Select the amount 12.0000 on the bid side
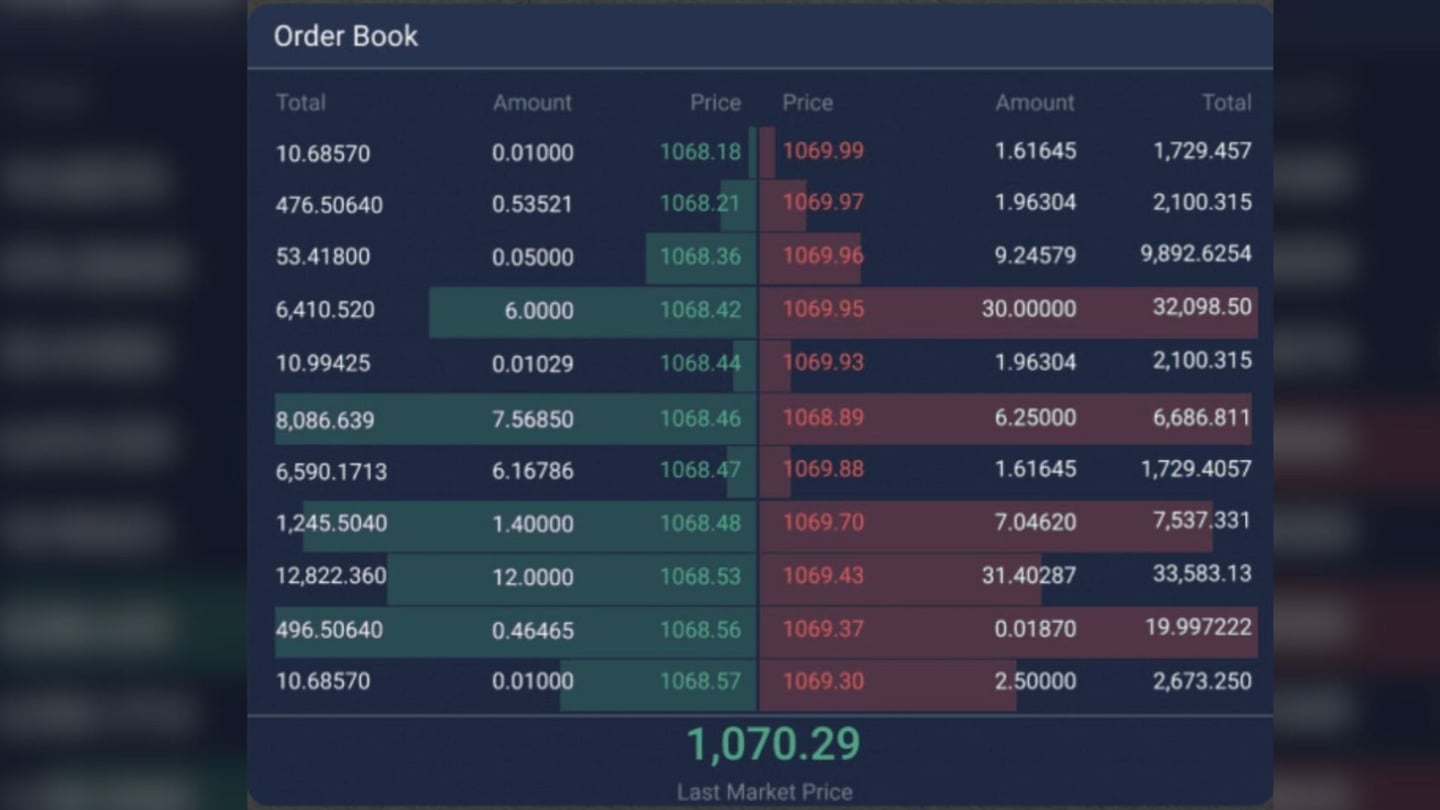 pos(537,575)
